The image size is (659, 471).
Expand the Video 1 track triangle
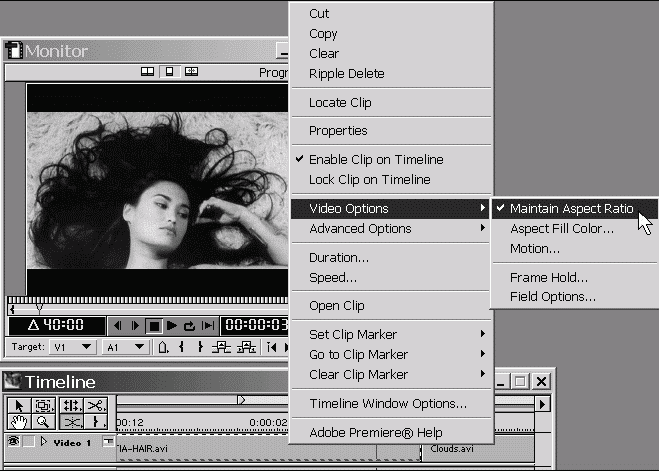(x=44, y=441)
